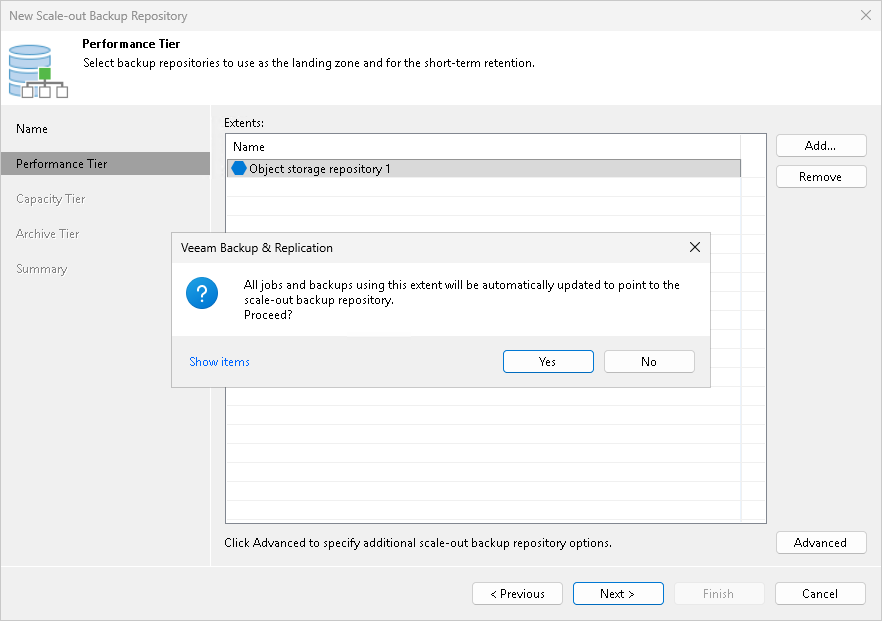882x621 pixels.
Task: Open the Advanced options dialog
Action: coord(820,542)
